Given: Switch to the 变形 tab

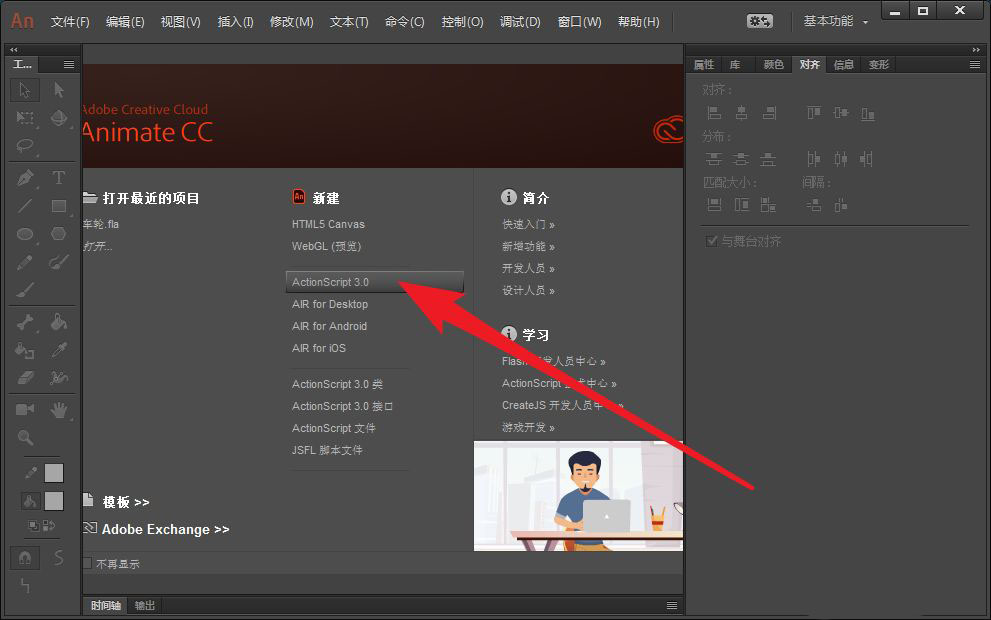Looking at the screenshot, I should tap(878, 64).
